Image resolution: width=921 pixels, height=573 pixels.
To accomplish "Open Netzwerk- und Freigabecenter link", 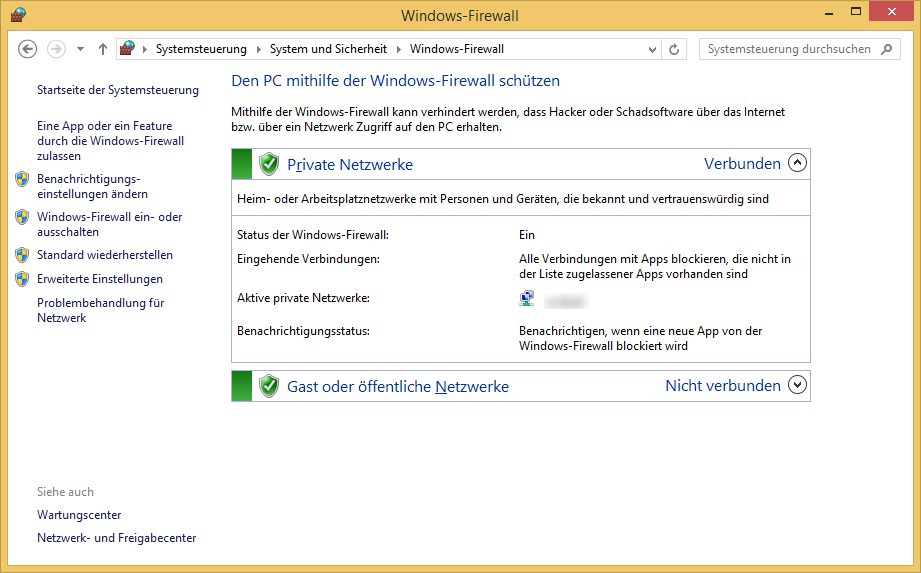I will click(116, 538).
